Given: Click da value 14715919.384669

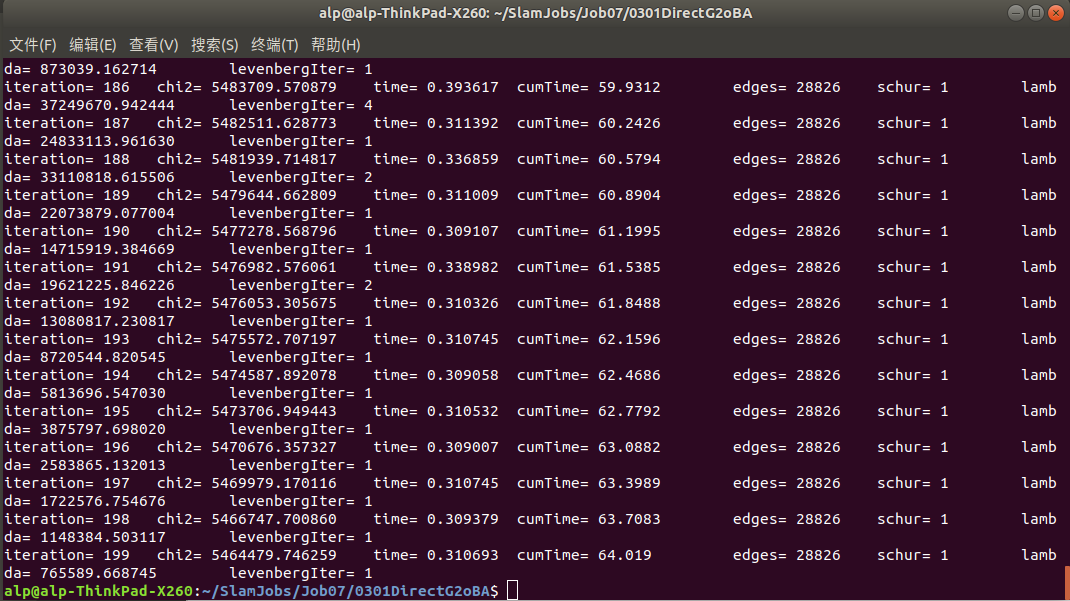Looking at the screenshot, I should point(107,250).
